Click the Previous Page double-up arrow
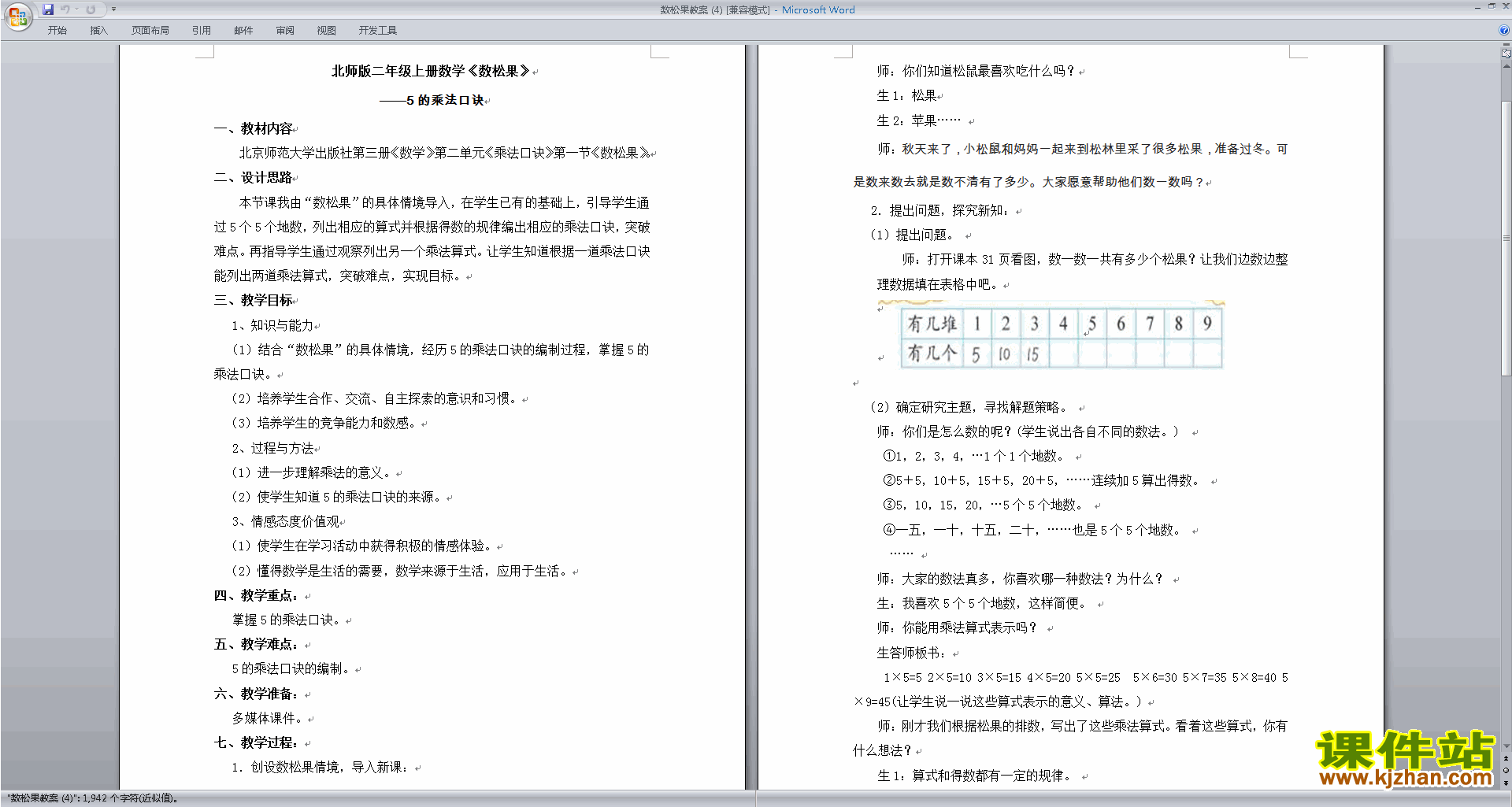This screenshot has height=807, width=1512. click(1506, 759)
